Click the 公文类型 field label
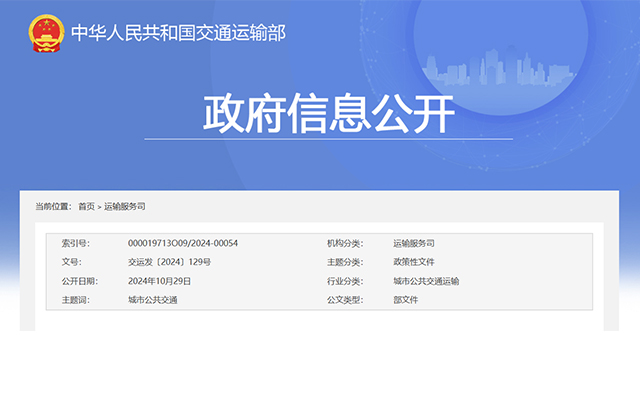The image size is (640, 400). tap(344, 300)
